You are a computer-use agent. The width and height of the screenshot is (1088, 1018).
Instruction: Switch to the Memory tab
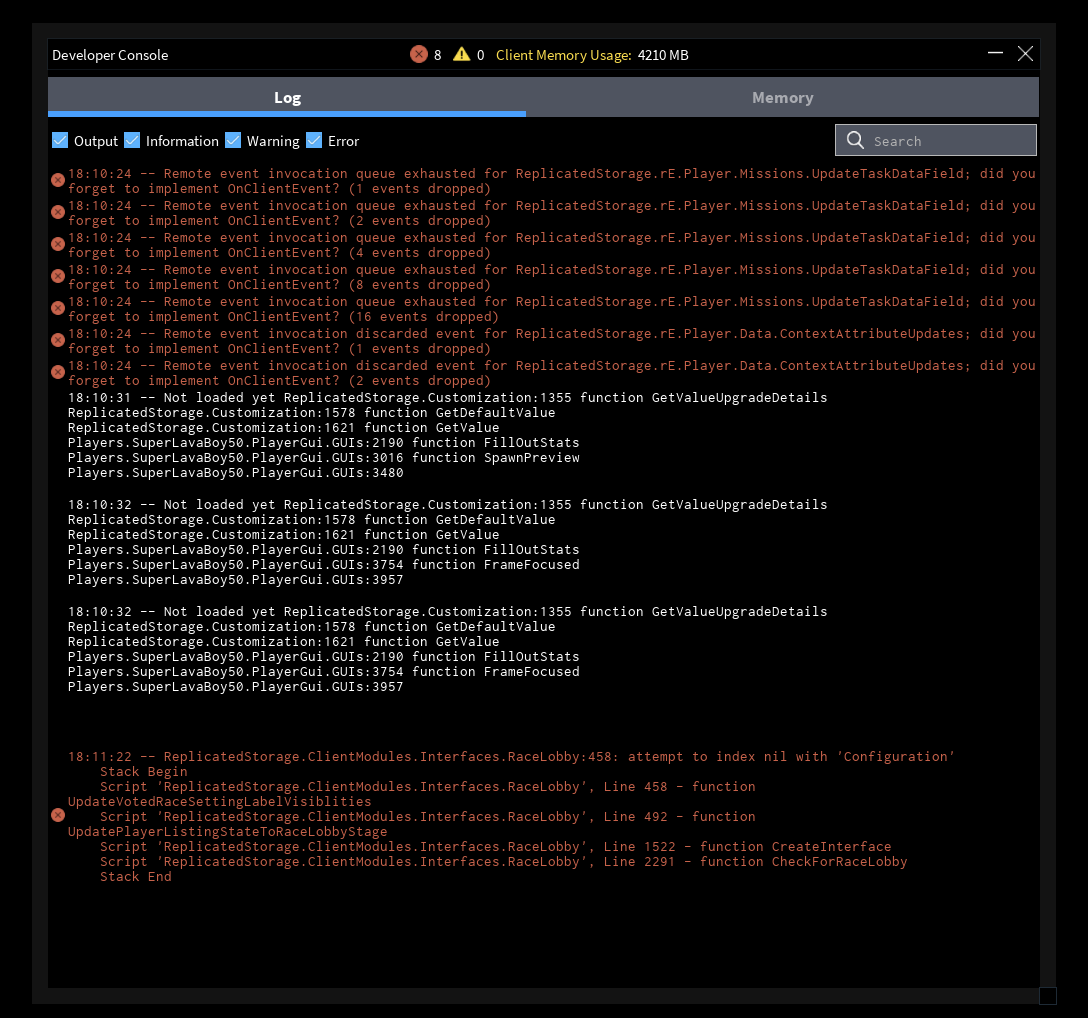(782, 97)
